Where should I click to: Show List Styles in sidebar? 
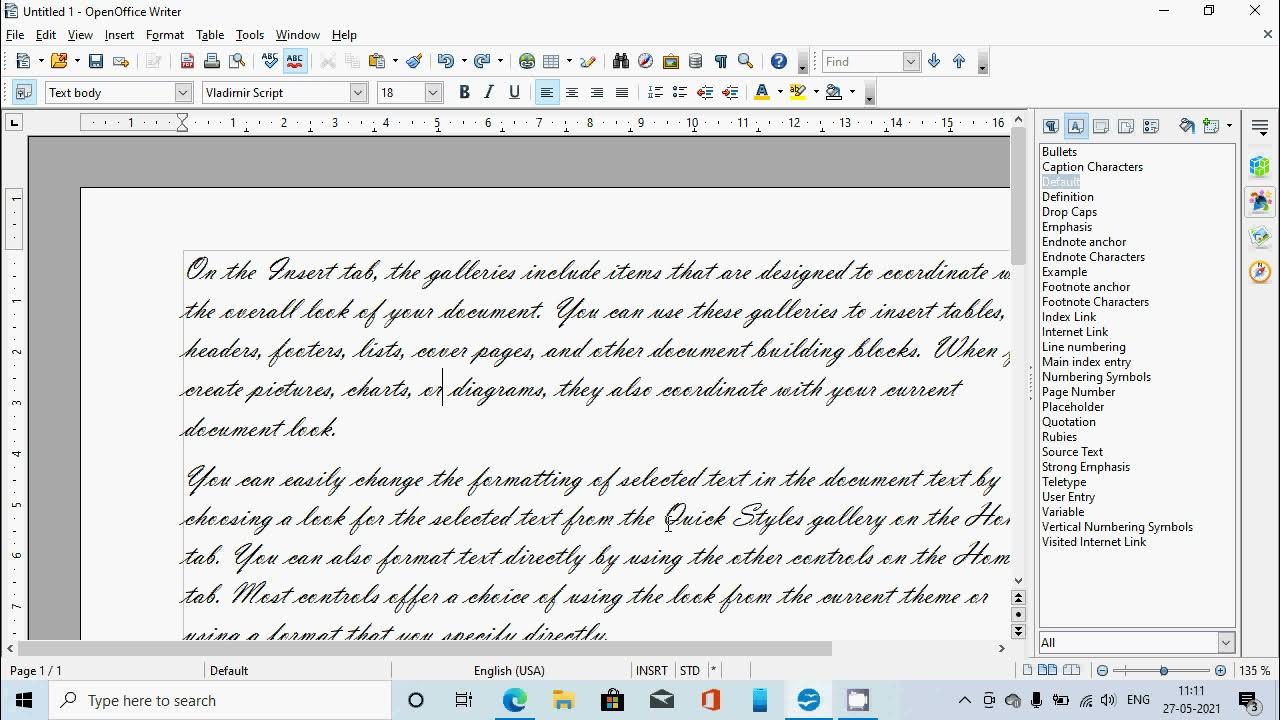[x=1151, y=126]
